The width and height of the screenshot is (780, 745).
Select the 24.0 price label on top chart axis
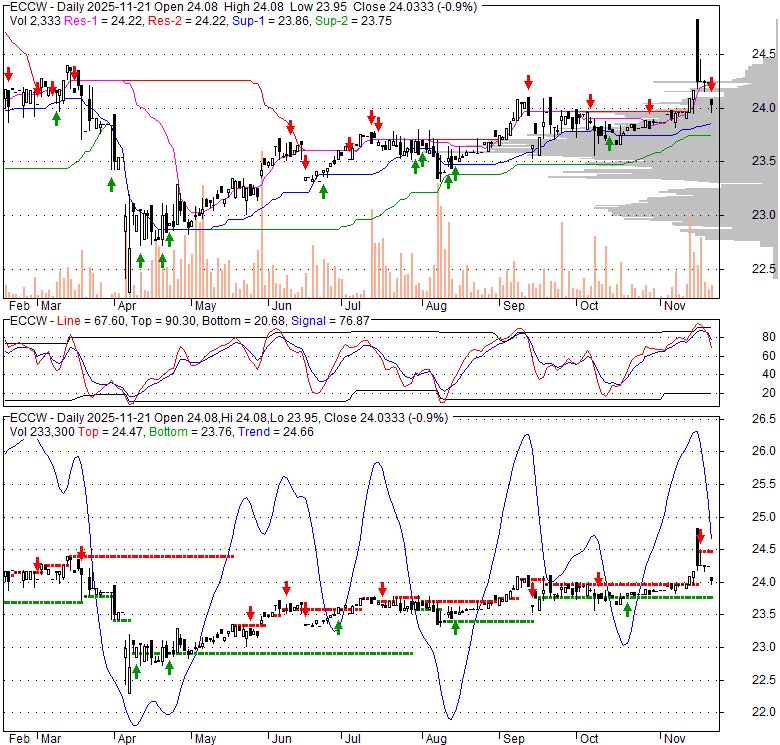[x=763, y=107]
